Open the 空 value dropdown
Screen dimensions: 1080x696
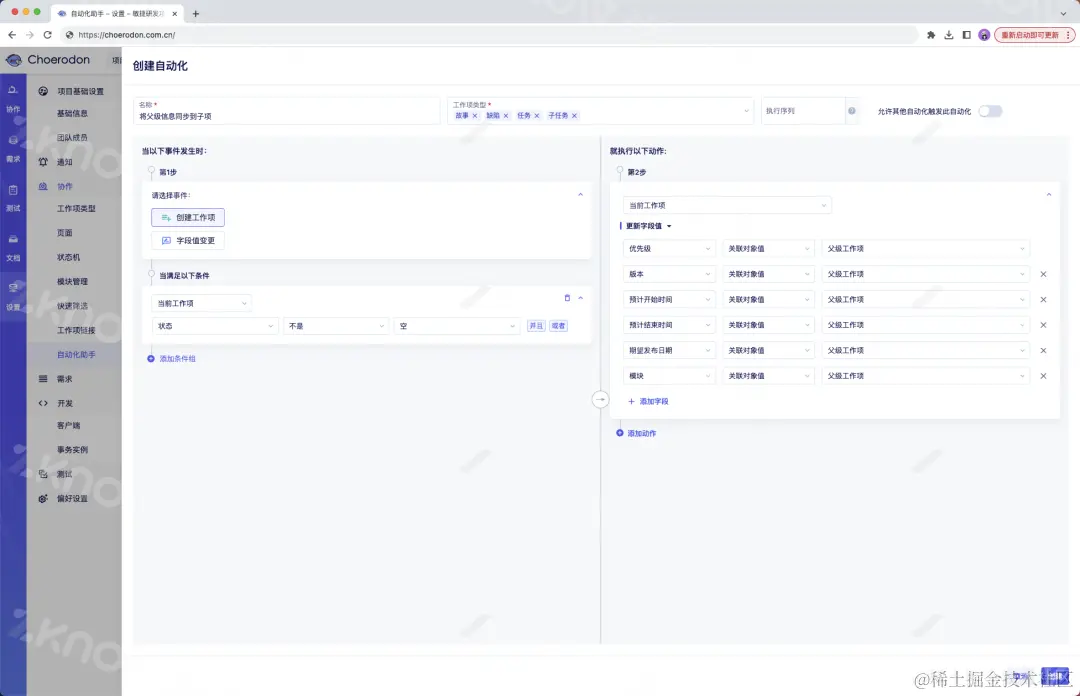pyautogui.click(x=457, y=326)
